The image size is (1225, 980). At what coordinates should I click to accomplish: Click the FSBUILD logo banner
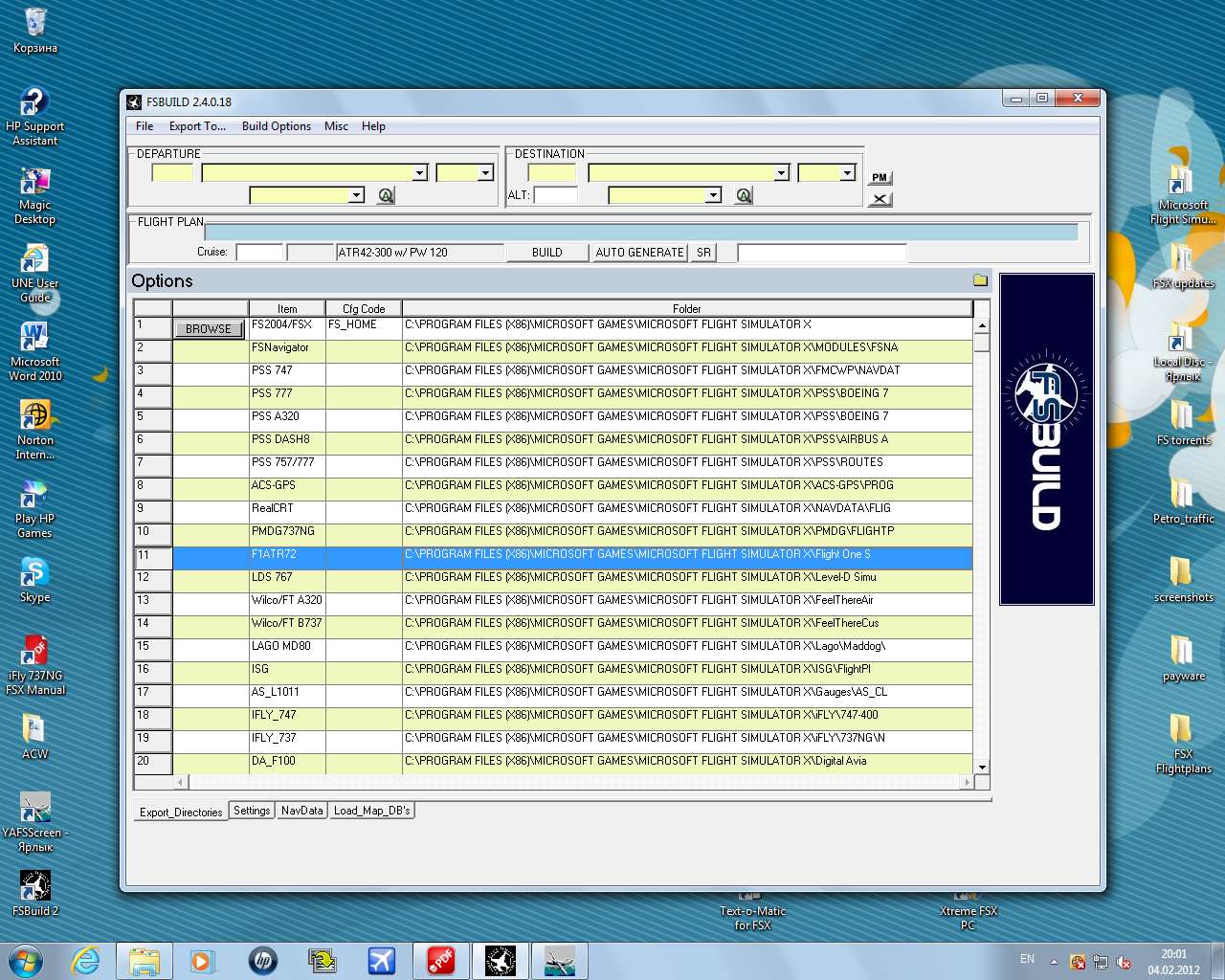1047,439
